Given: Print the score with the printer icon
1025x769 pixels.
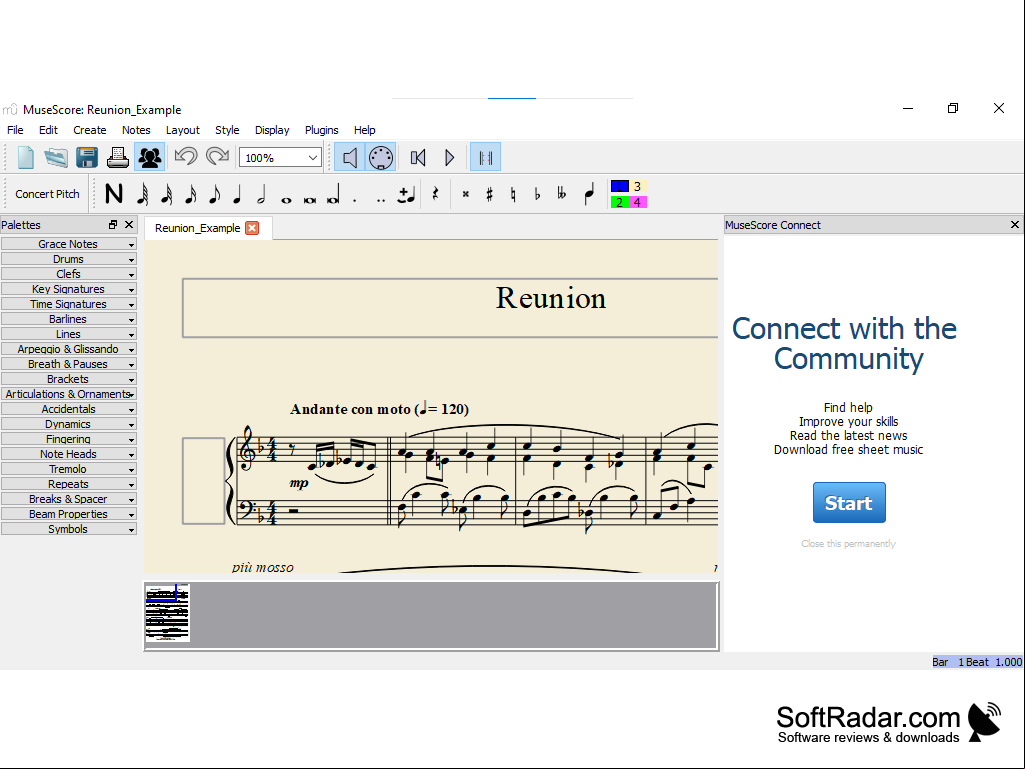Looking at the screenshot, I should (118, 158).
